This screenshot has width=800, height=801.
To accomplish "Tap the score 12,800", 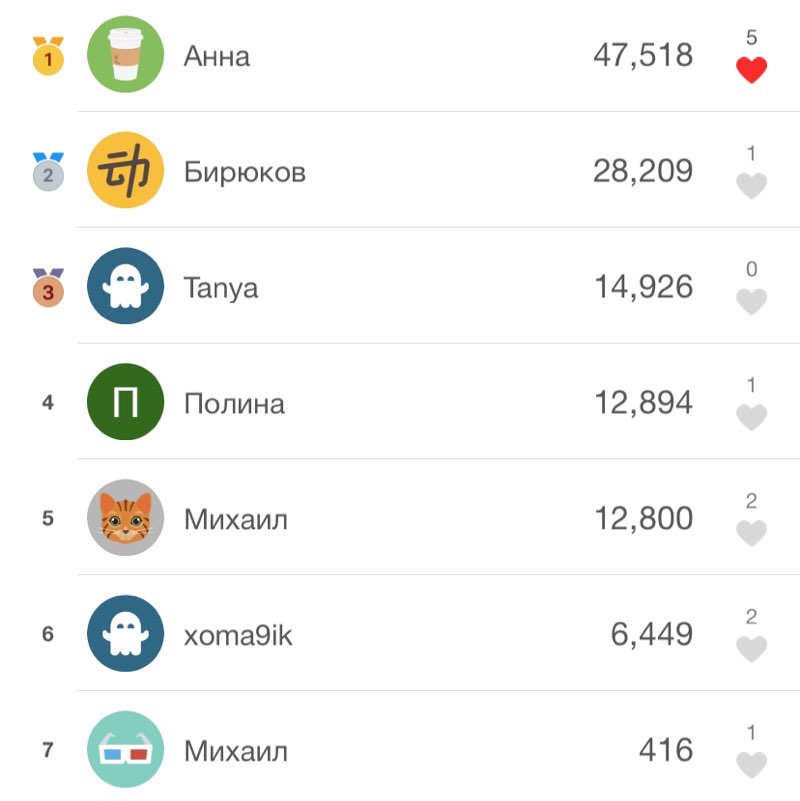I will point(643,518).
